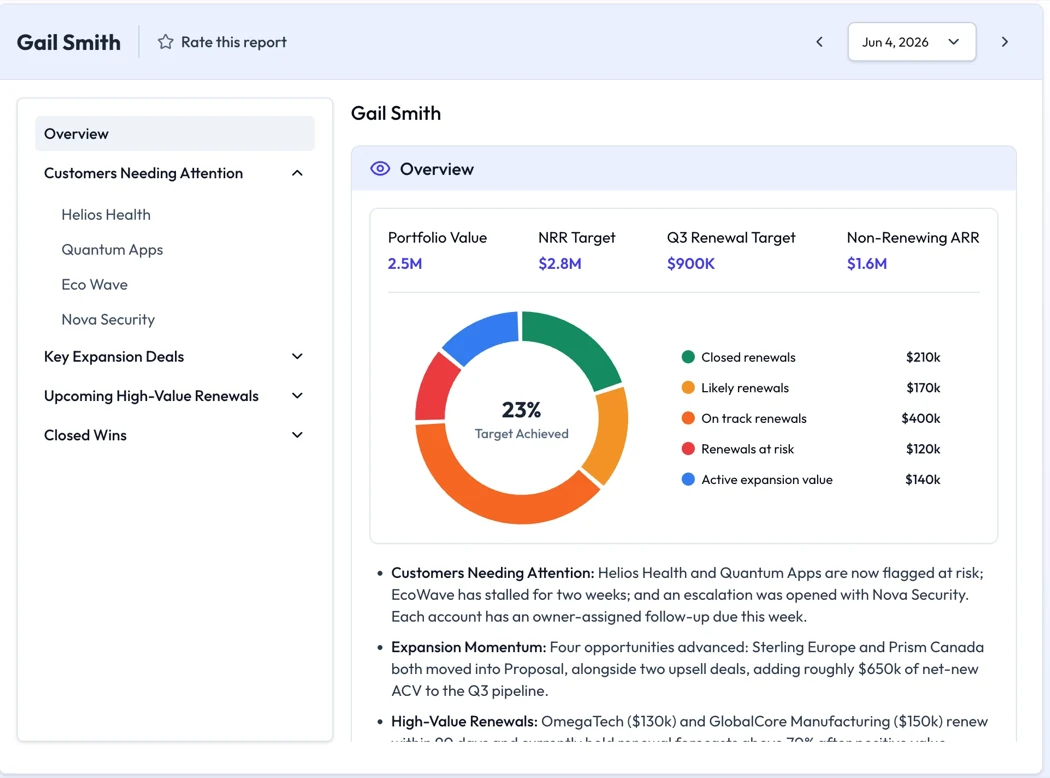The image size is (1050, 778).
Task: Click the yellow donut chart segment
Action: pyautogui.click(x=611, y=435)
